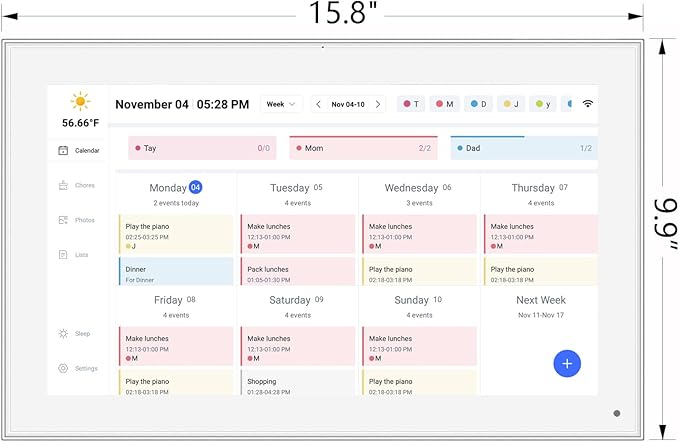Open the Week view dropdown

click(x=281, y=104)
